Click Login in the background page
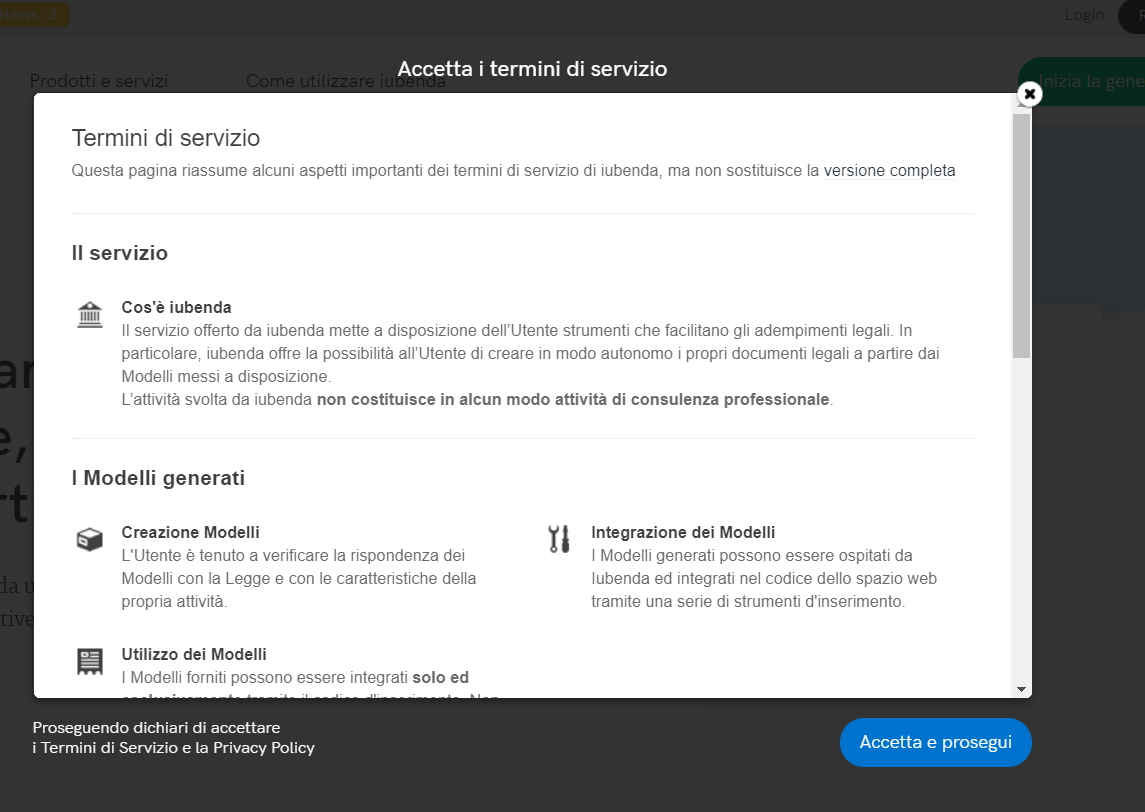This screenshot has width=1145, height=812. 1084,15
